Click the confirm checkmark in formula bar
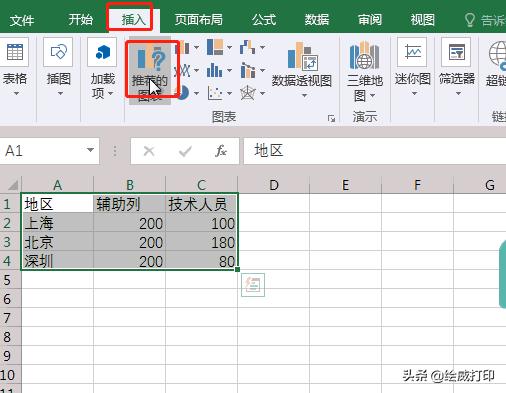506x393 pixels. [x=185, y=151]
